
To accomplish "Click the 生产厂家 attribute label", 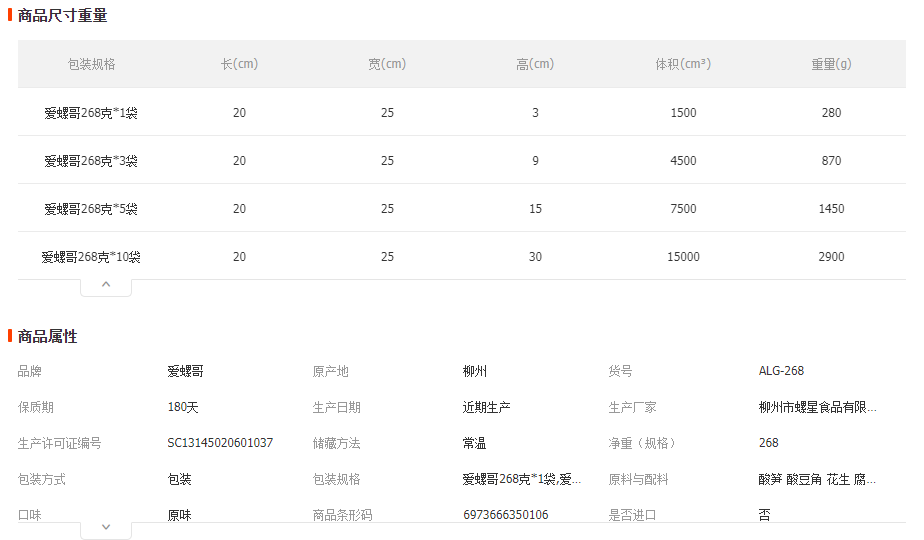I will pos(632,407).
